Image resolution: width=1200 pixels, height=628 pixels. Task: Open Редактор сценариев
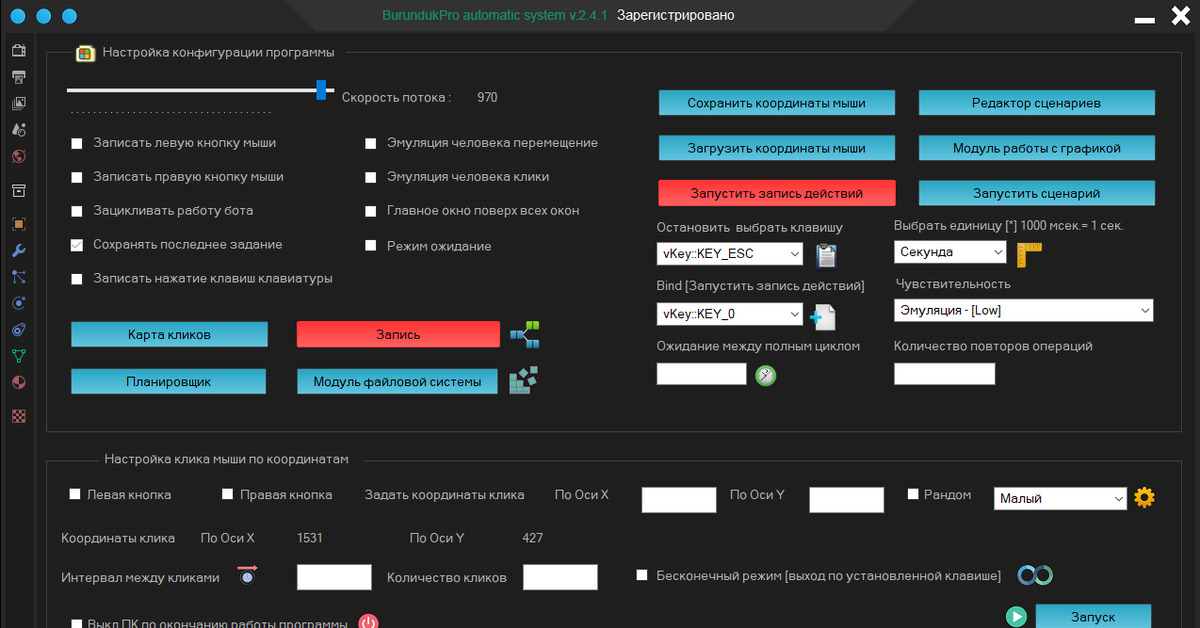(x=1037, y=103)
